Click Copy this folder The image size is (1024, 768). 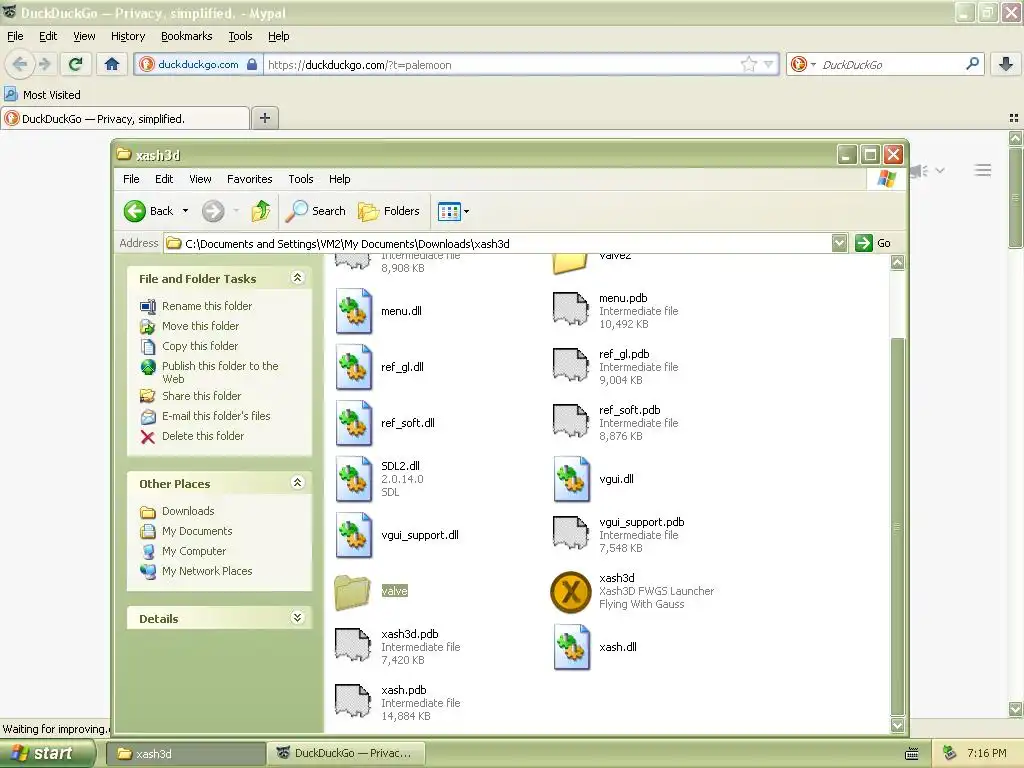(200, 346)
